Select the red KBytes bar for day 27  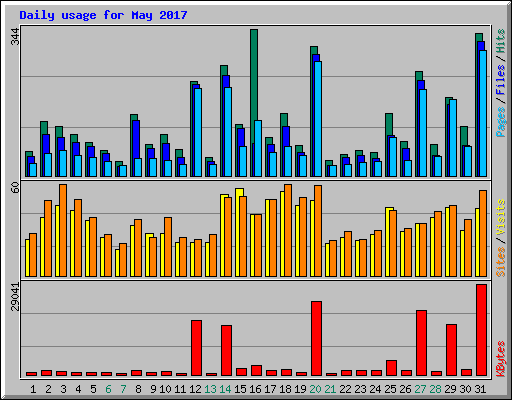click(422, 343)
